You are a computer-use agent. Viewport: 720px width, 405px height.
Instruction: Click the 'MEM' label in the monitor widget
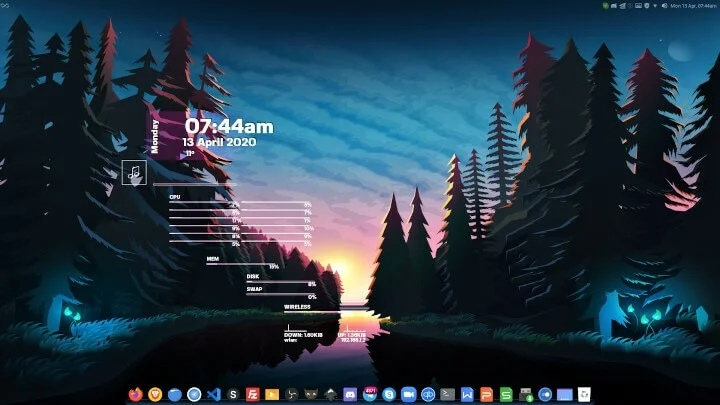[x=213, y=259]
